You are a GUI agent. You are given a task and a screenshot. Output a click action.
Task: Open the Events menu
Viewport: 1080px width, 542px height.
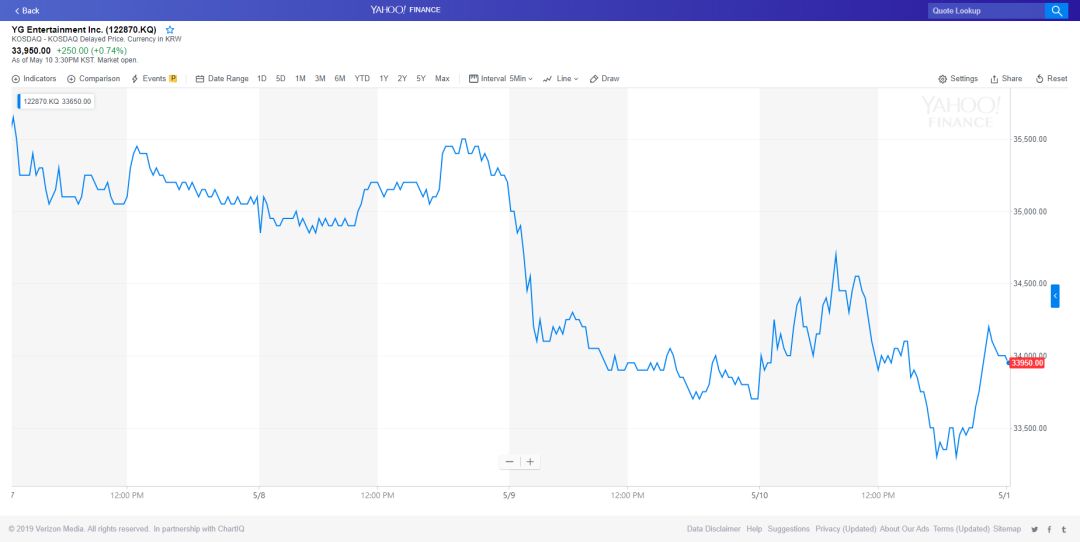(x=153, y=79)
